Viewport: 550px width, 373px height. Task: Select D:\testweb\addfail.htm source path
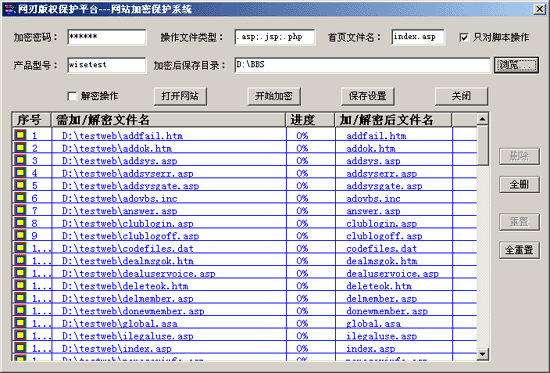tap(122, 136)
